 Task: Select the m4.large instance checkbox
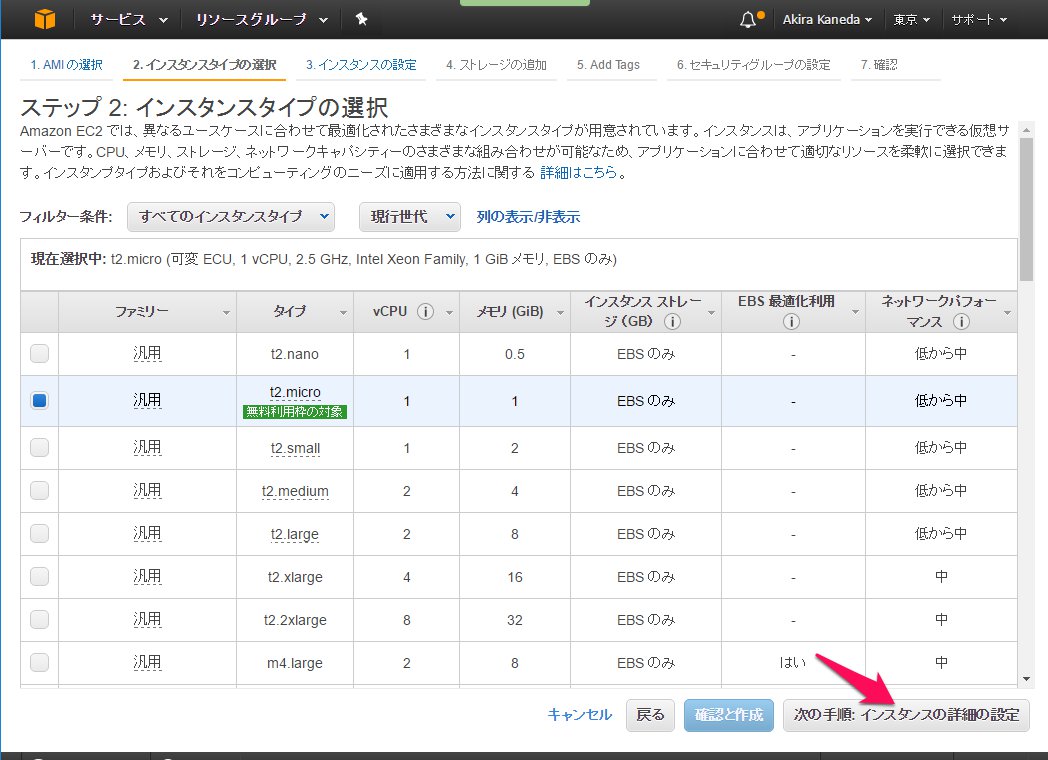[39, 662]
